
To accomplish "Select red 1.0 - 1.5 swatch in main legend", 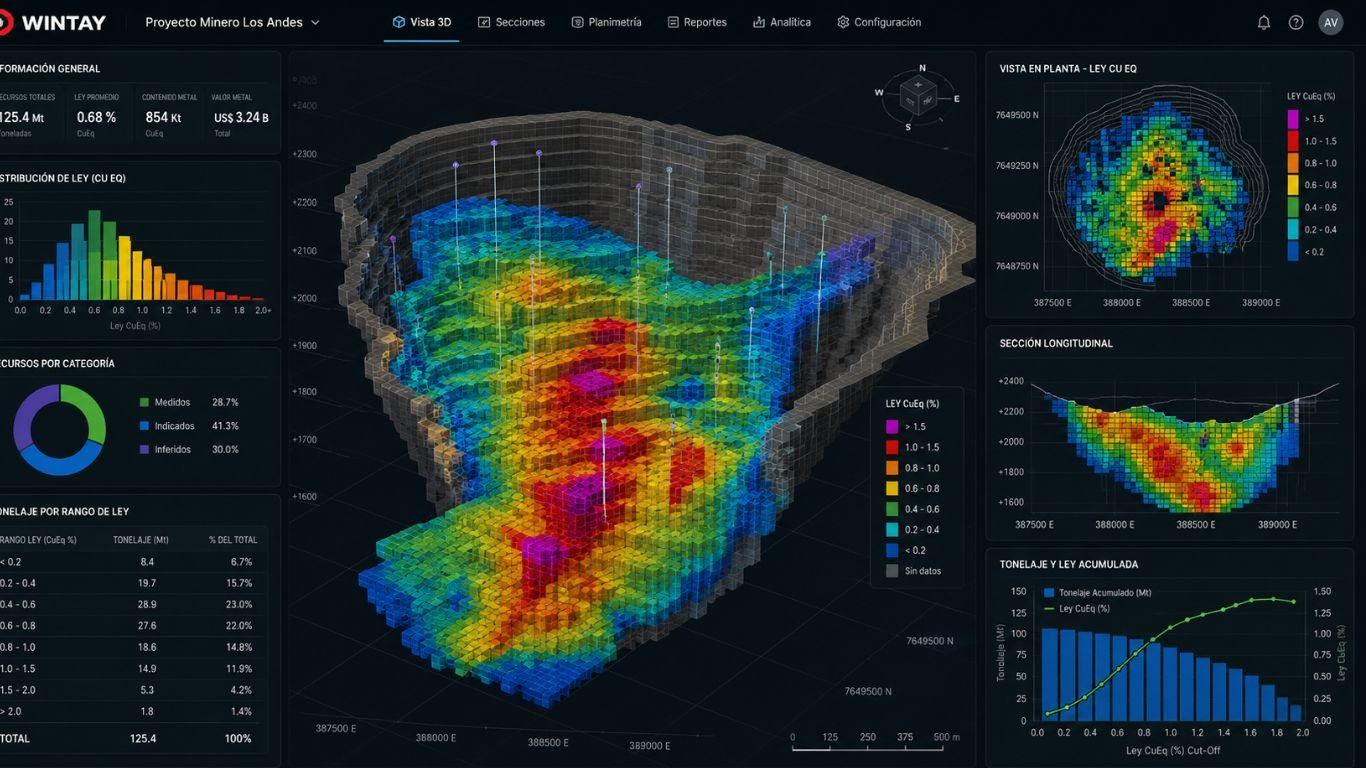I will tap(892, 447).
